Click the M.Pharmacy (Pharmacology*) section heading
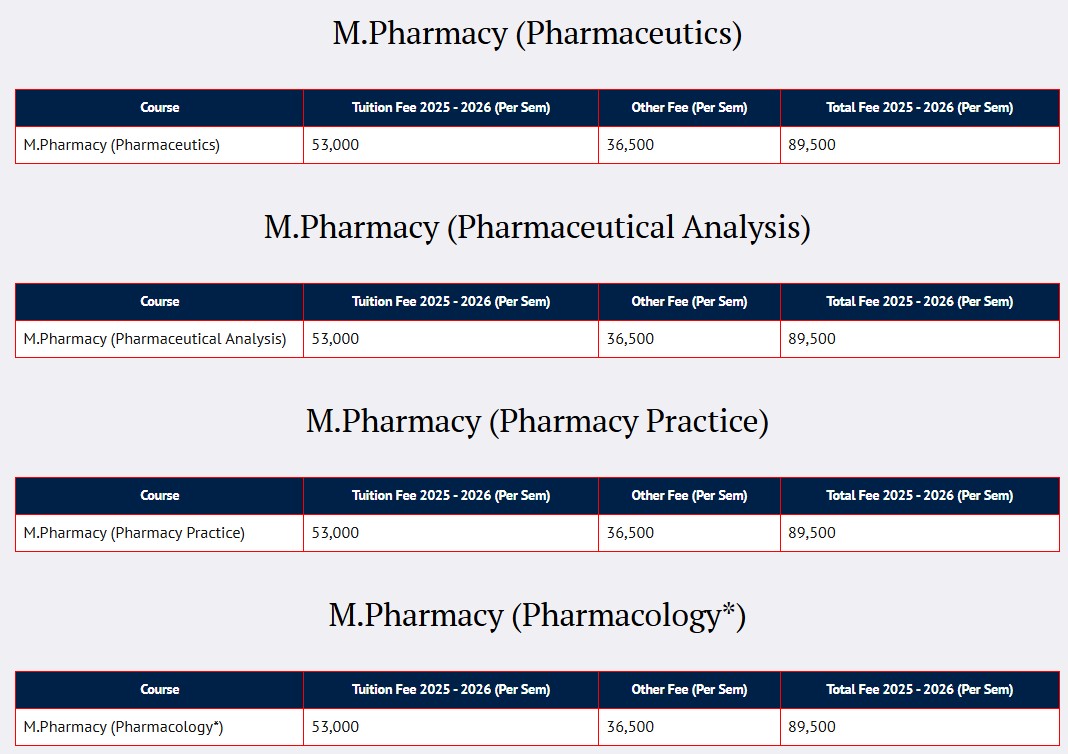 point(537,616)
